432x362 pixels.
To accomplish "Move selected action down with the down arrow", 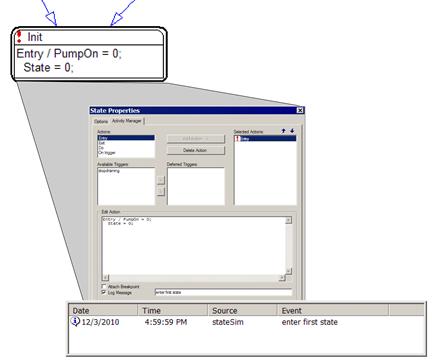I will [x=292, y=131].
